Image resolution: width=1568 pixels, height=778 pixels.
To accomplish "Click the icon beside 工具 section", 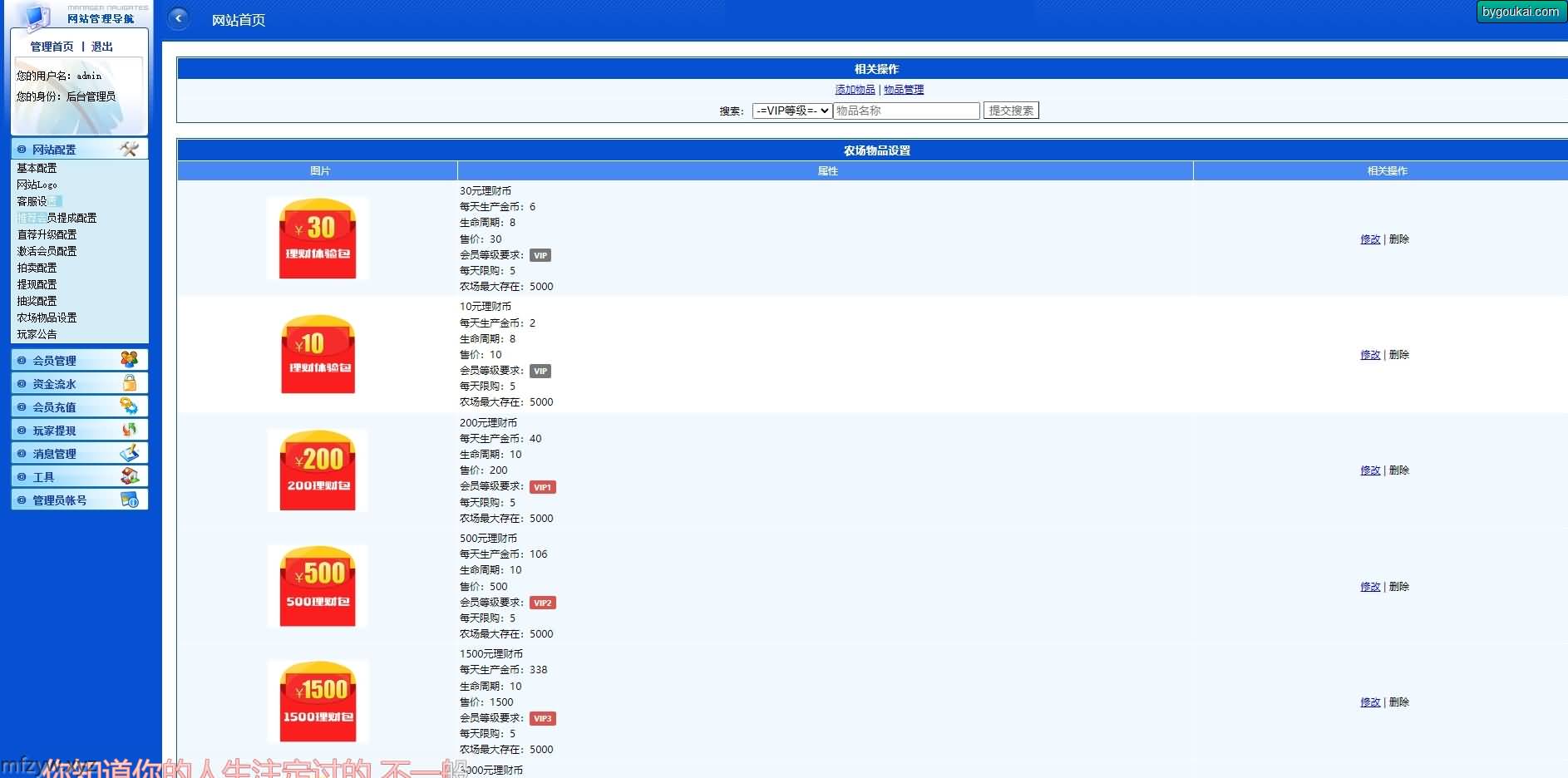I will point(129,475).
